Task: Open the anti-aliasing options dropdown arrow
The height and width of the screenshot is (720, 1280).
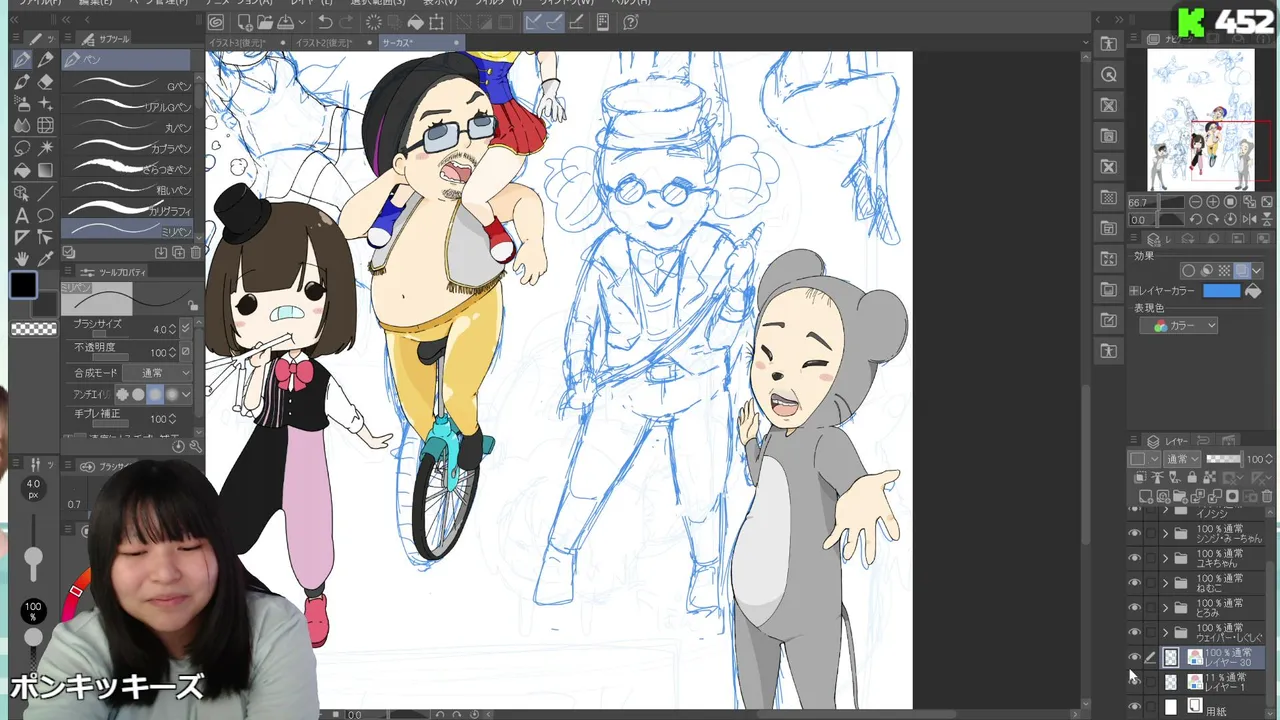Action: tap(186, 394)
